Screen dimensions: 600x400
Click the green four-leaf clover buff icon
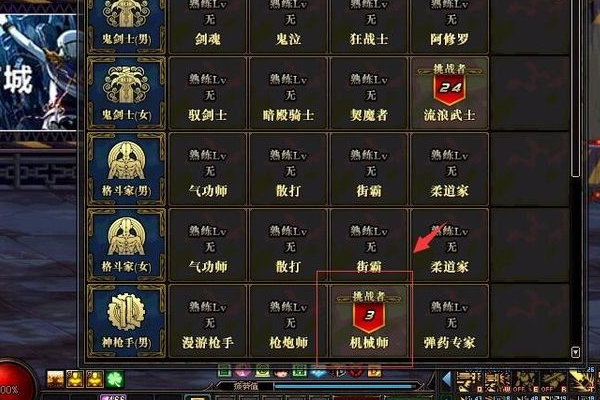114,379
